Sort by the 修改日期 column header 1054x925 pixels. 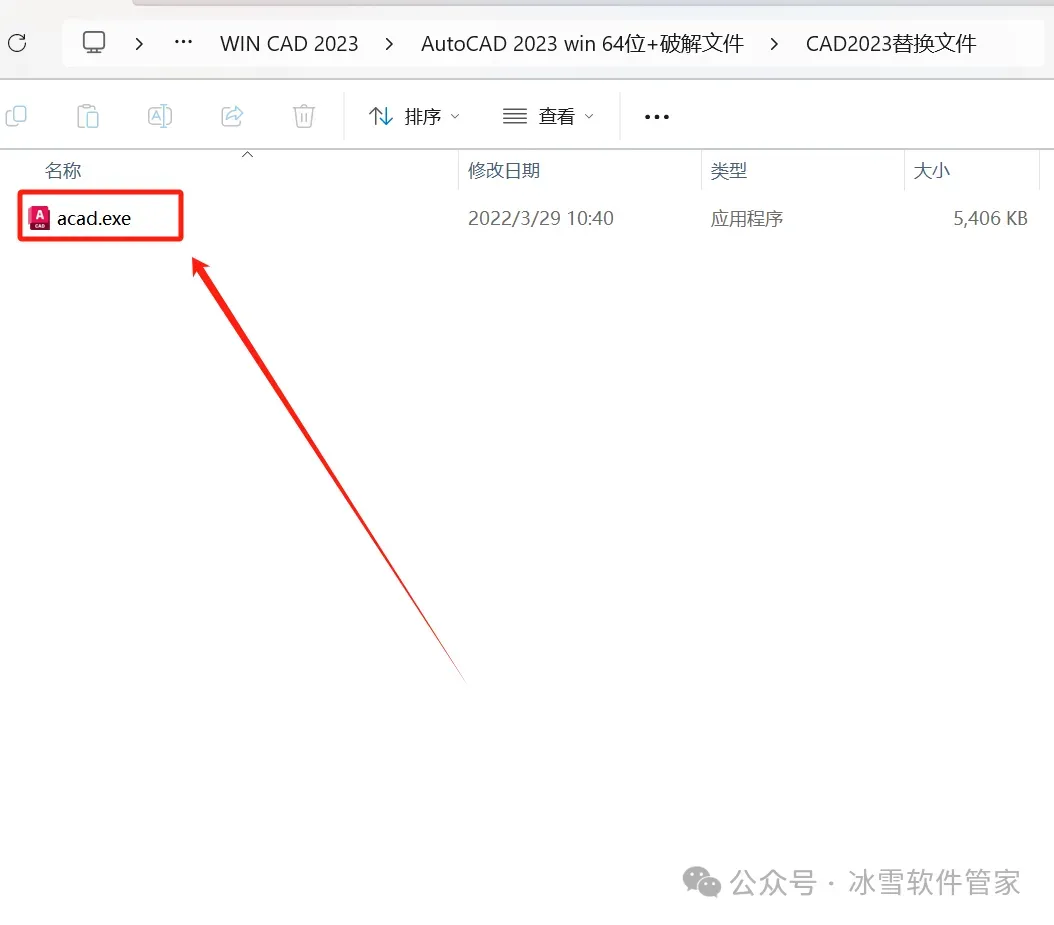pyautogui.click(x=504, y=171)
